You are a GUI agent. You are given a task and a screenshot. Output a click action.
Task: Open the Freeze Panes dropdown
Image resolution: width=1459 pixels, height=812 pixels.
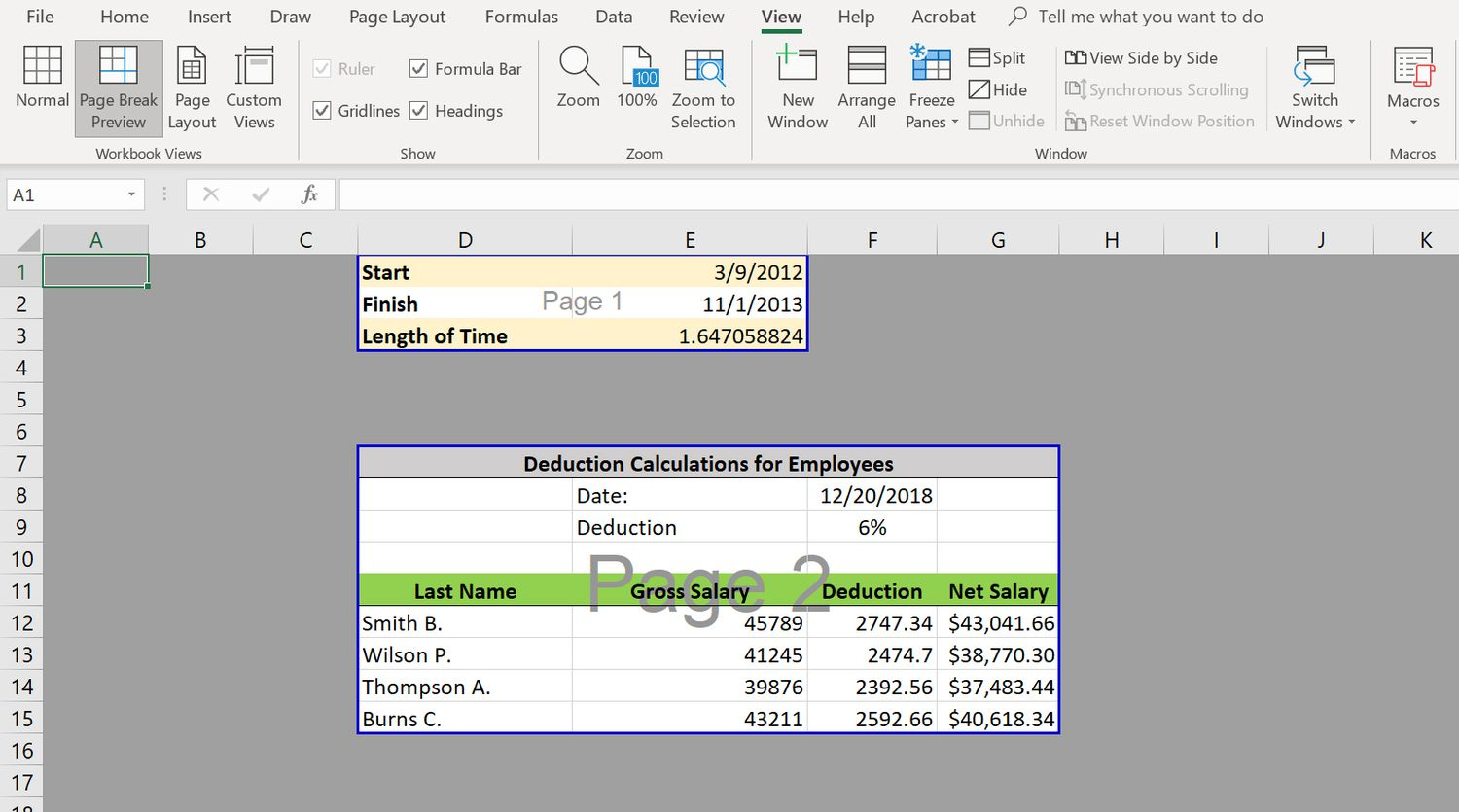click(931, 88)
